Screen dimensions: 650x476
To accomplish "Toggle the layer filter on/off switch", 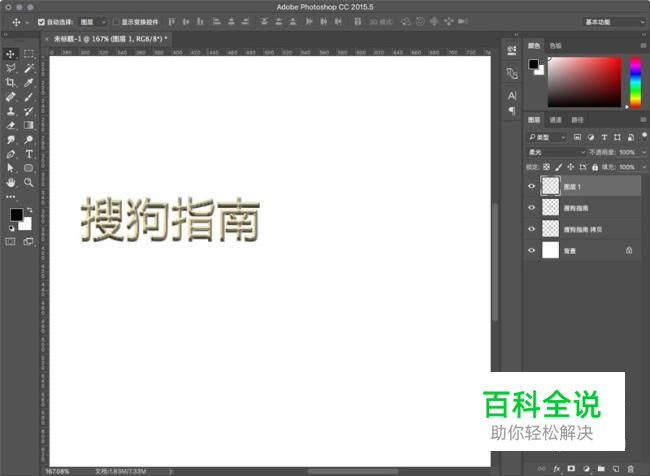I will (644, 136).
